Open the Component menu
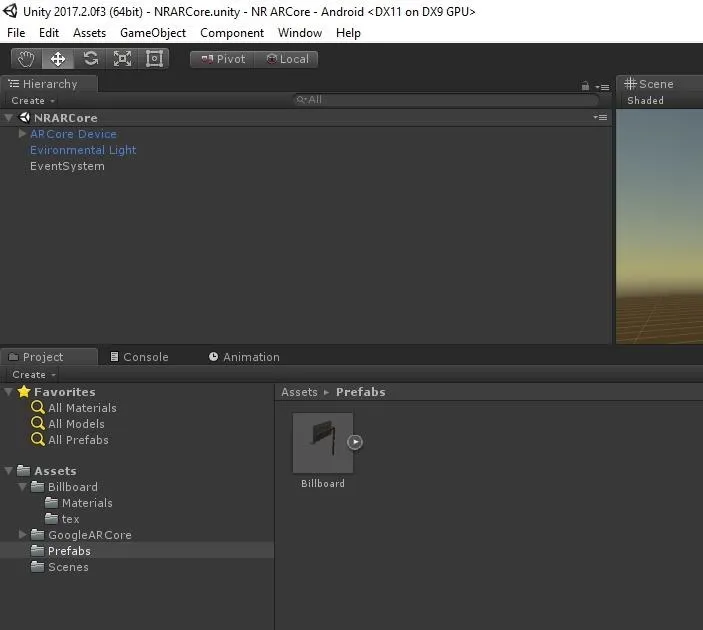Viewport: 703px width, 630px height. pyautogui.click(x=232, y=33)
